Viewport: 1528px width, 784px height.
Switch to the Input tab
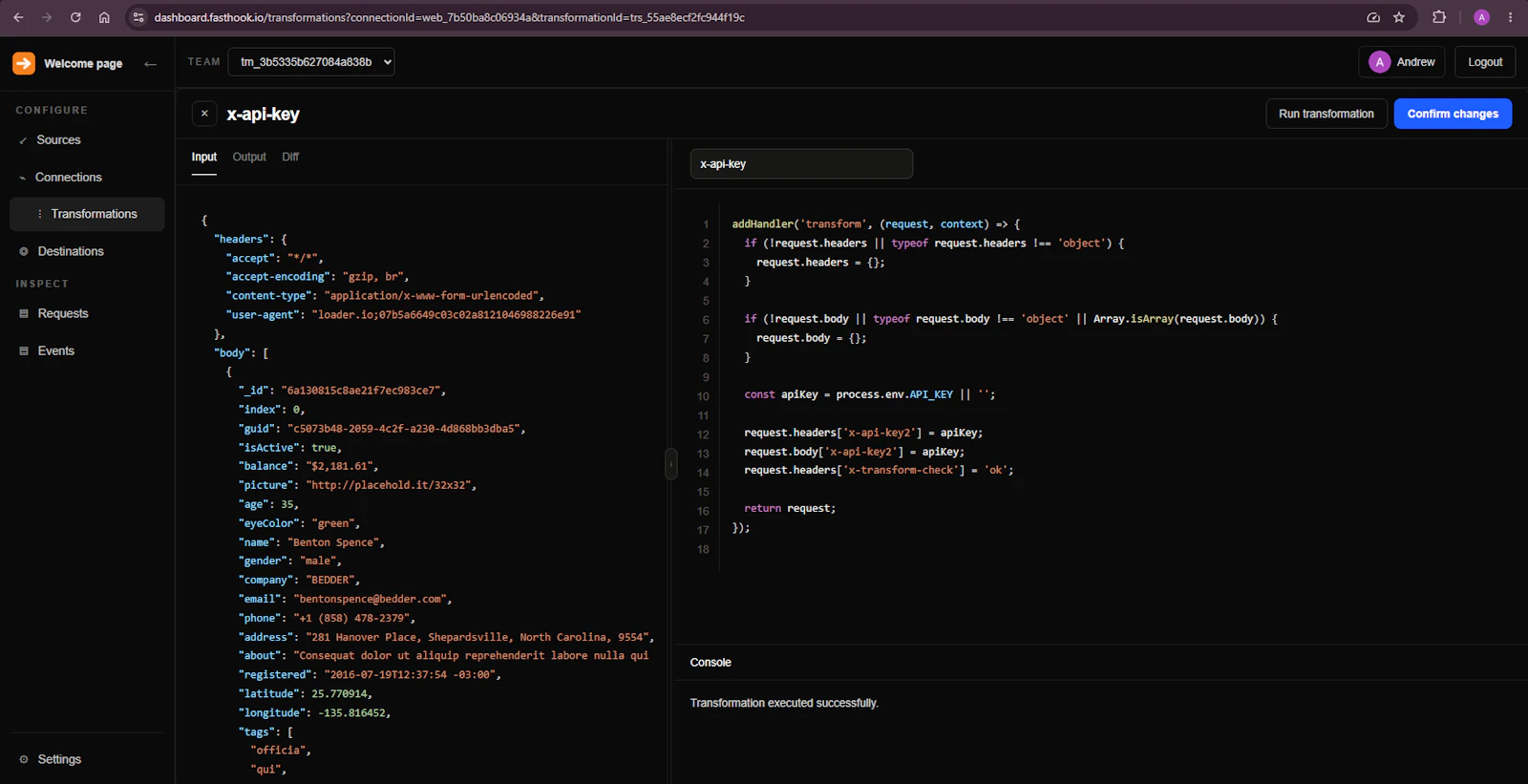pos(203,158)
